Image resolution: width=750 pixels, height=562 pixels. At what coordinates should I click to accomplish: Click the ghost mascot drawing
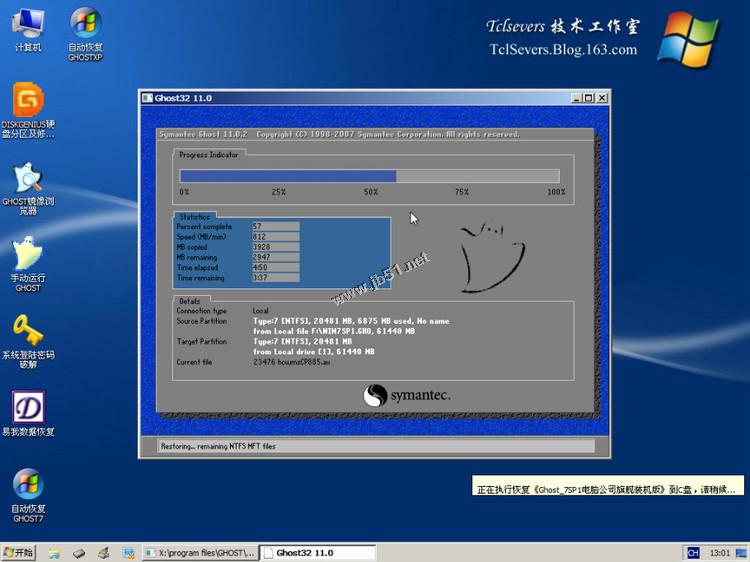[x=492, y=256]
